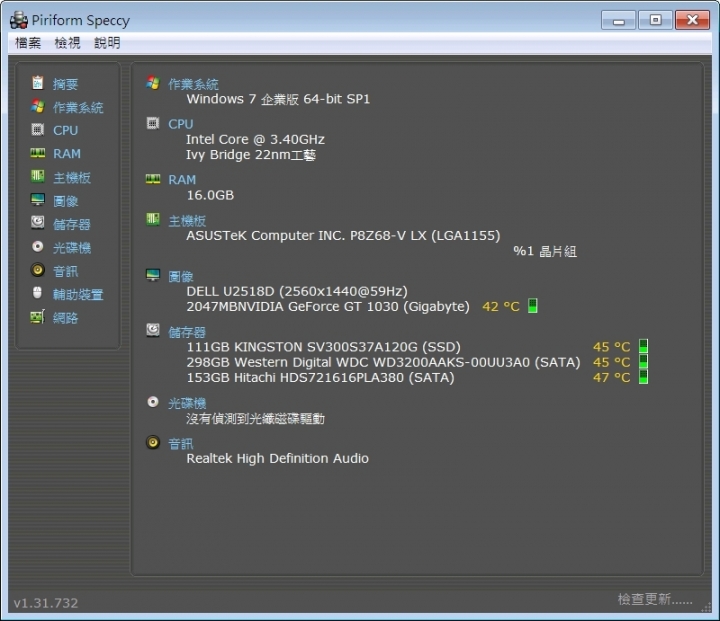The image size is (720, 621).
Task: Go to 主機板 section in sidebar
Action: tap(72, 178)
